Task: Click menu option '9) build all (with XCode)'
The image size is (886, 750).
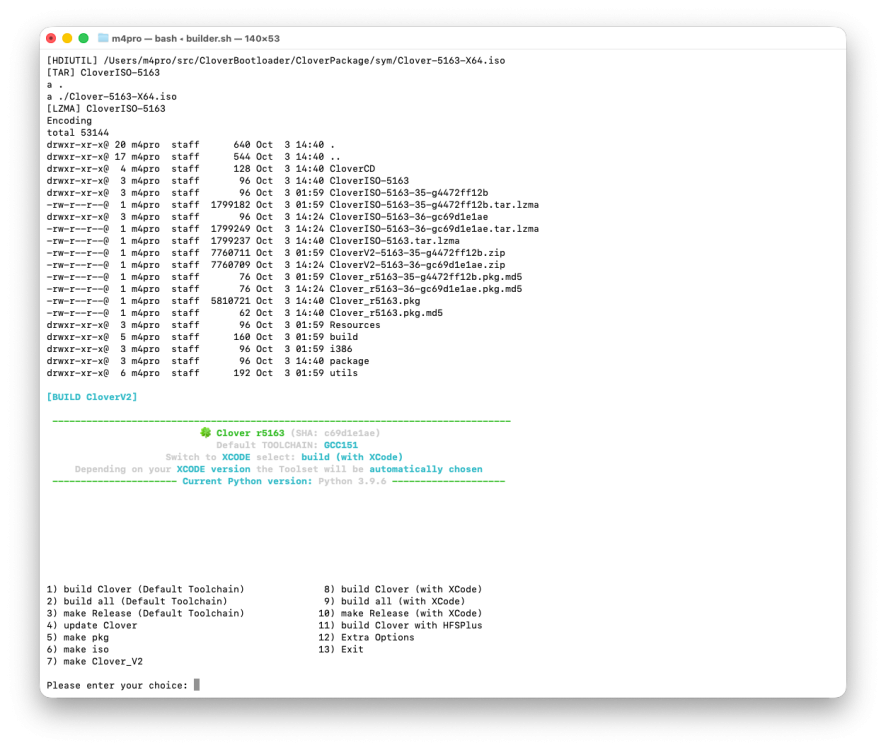Action: (394, 601)
